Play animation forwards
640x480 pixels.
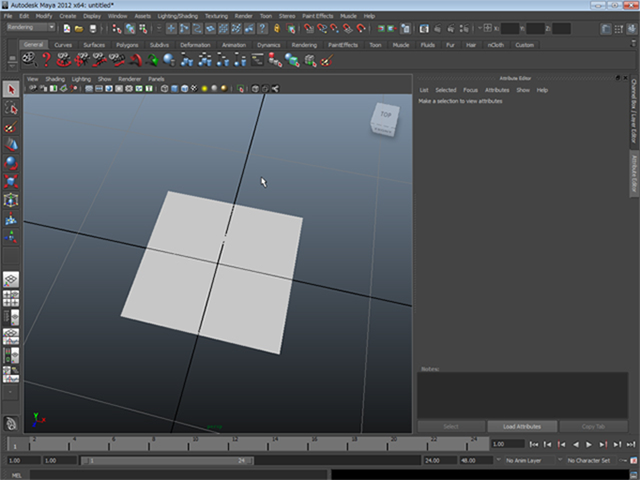pyautogui.click(x=589, y=444)
